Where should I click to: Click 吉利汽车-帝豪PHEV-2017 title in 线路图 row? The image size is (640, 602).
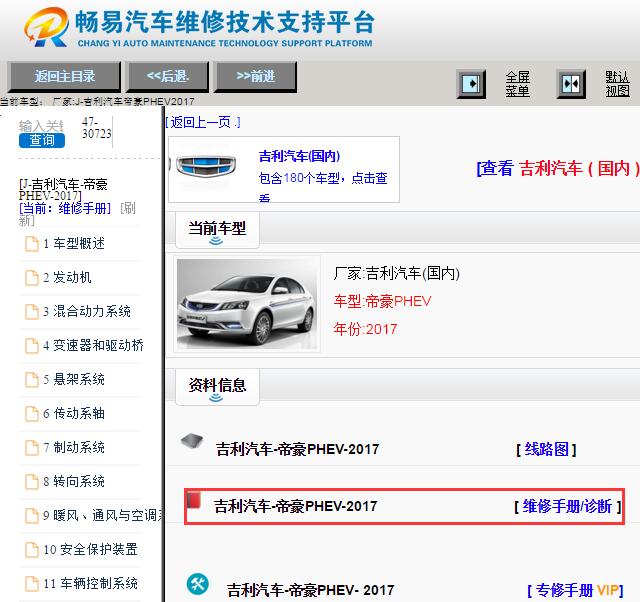tap(298, 450)
